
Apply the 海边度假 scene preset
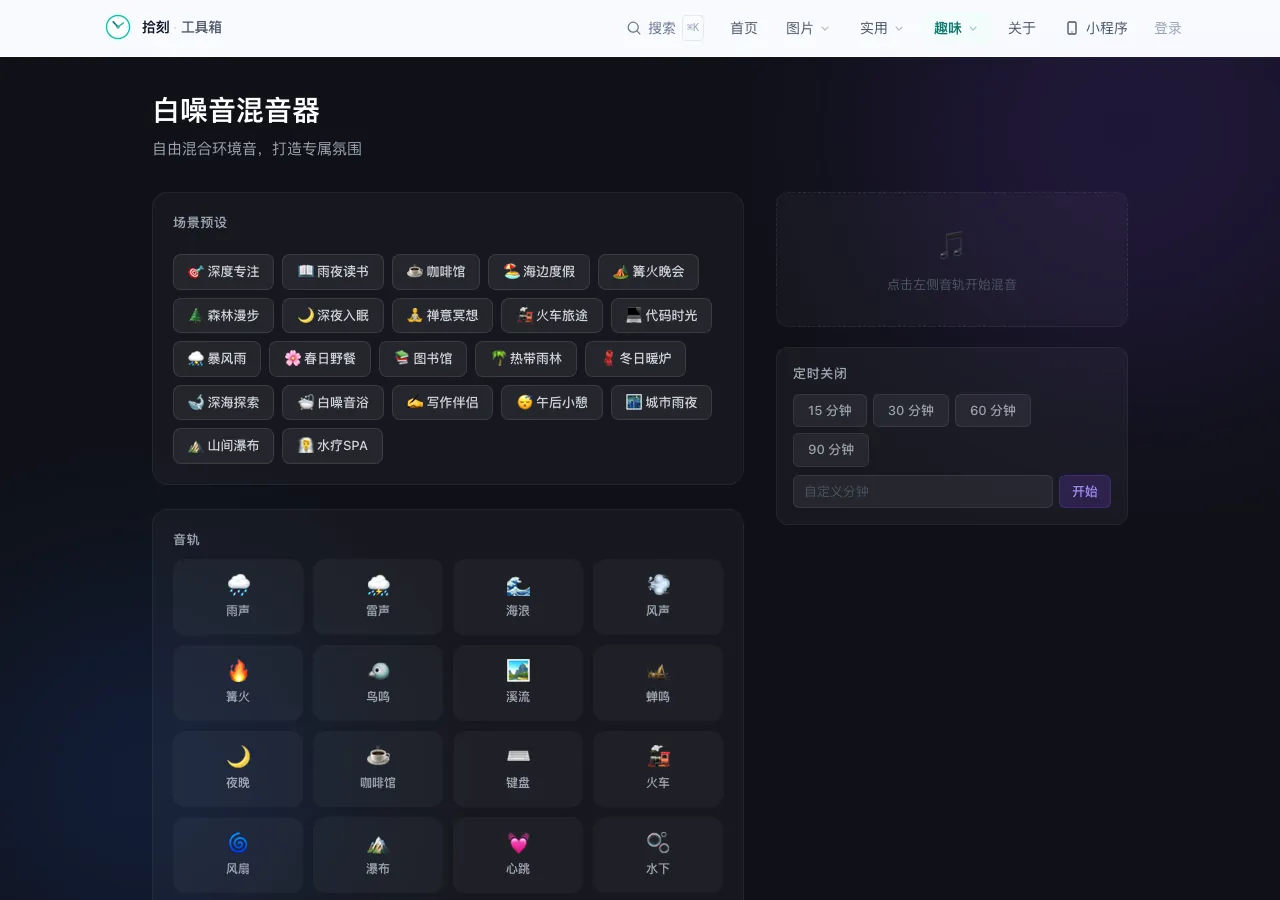tap(539, 272)
